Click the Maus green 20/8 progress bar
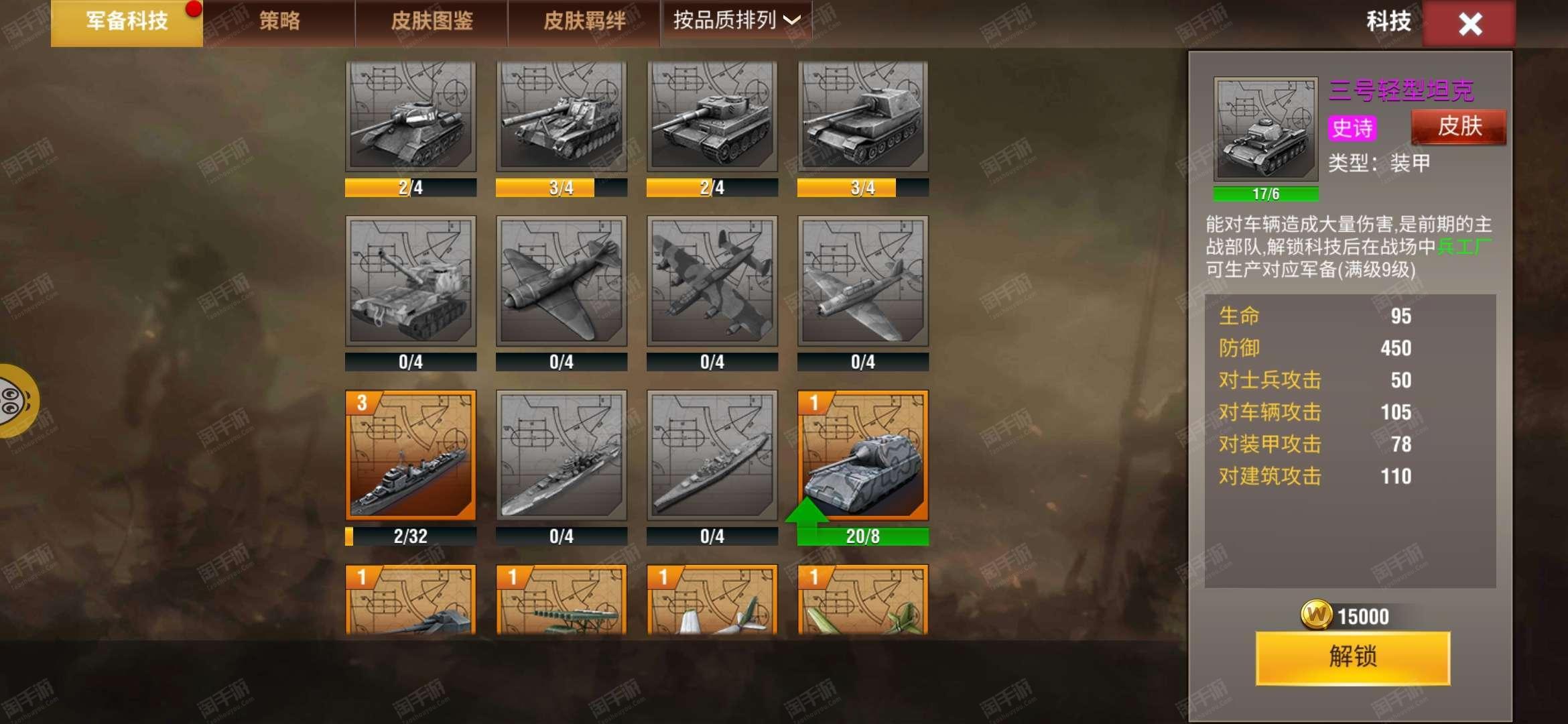Viewport: 1568px width, 724px height. [x=863, y=536]
